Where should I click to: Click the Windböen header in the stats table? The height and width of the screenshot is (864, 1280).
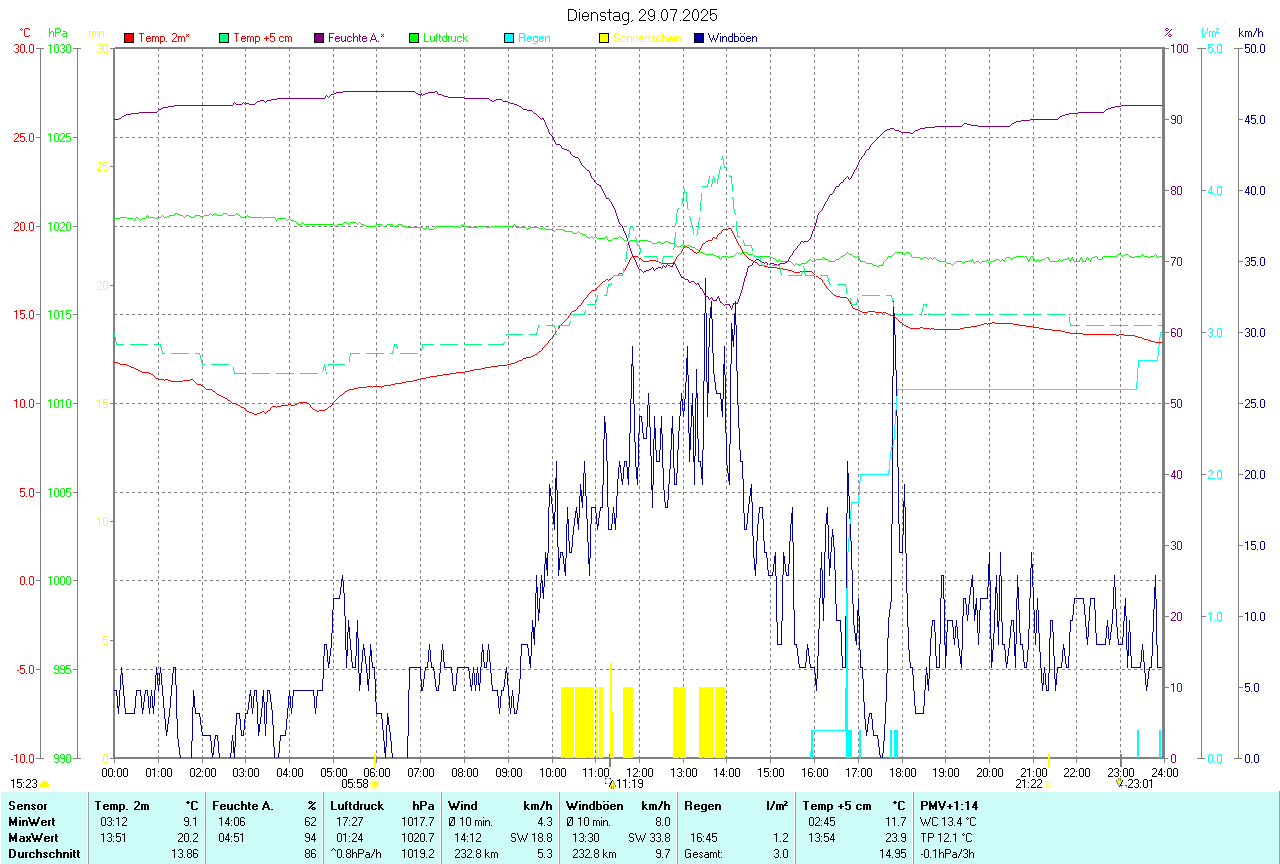click(595, 805)
